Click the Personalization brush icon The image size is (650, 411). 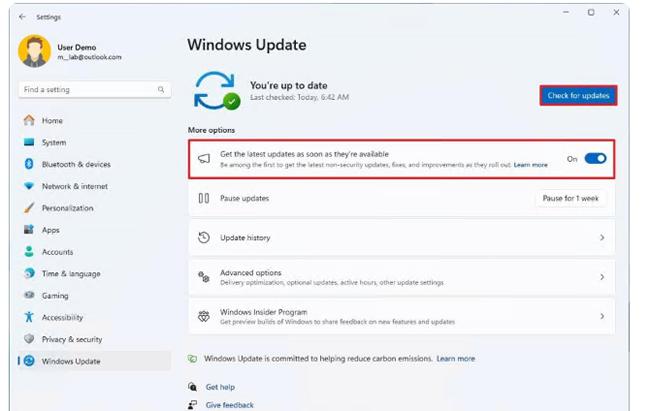tap(29, 208)
